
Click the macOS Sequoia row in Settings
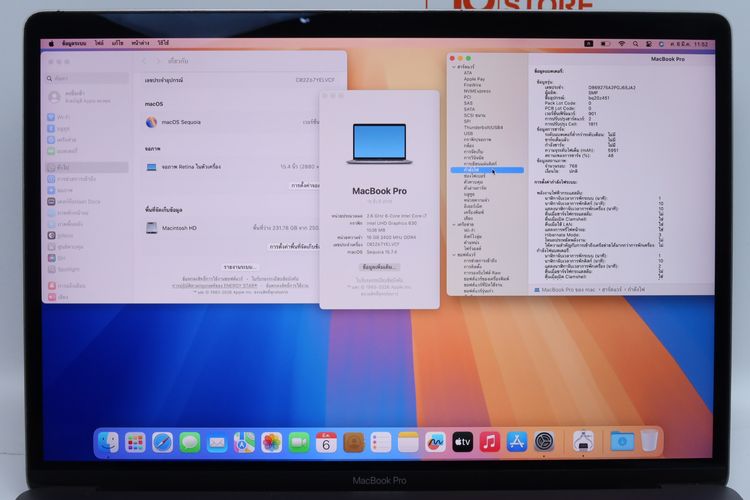click(x=232, y=122)
